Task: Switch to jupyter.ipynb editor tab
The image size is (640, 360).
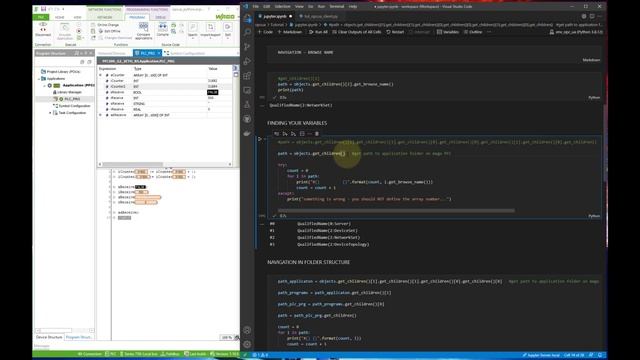Action: tap(275, 16)
